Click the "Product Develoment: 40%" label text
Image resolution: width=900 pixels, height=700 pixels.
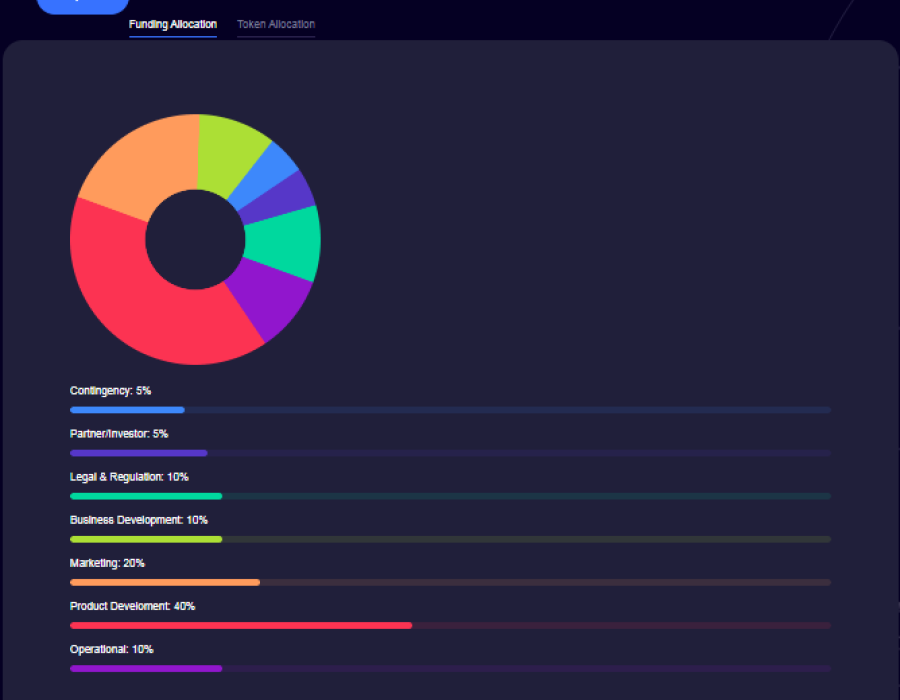[x=132, y=606]
